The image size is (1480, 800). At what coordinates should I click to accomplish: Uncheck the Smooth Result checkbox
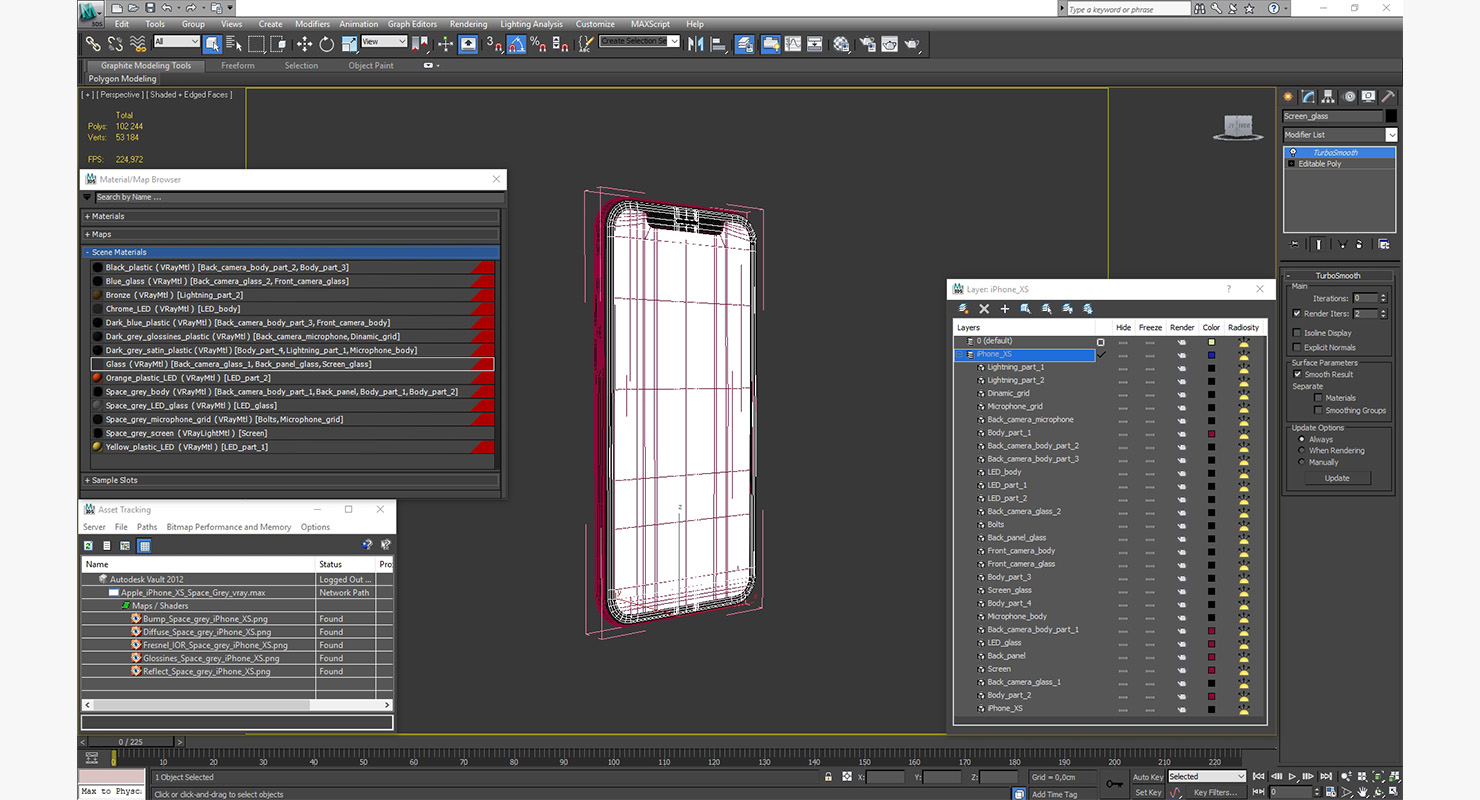(x=1297, y=374)
